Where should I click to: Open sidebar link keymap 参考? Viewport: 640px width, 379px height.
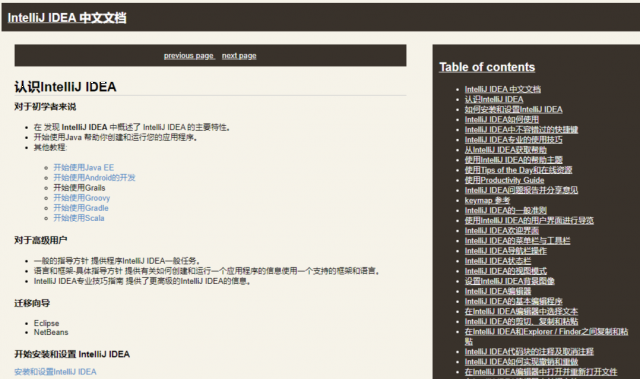pyautogui.click(x=487, y=200)
